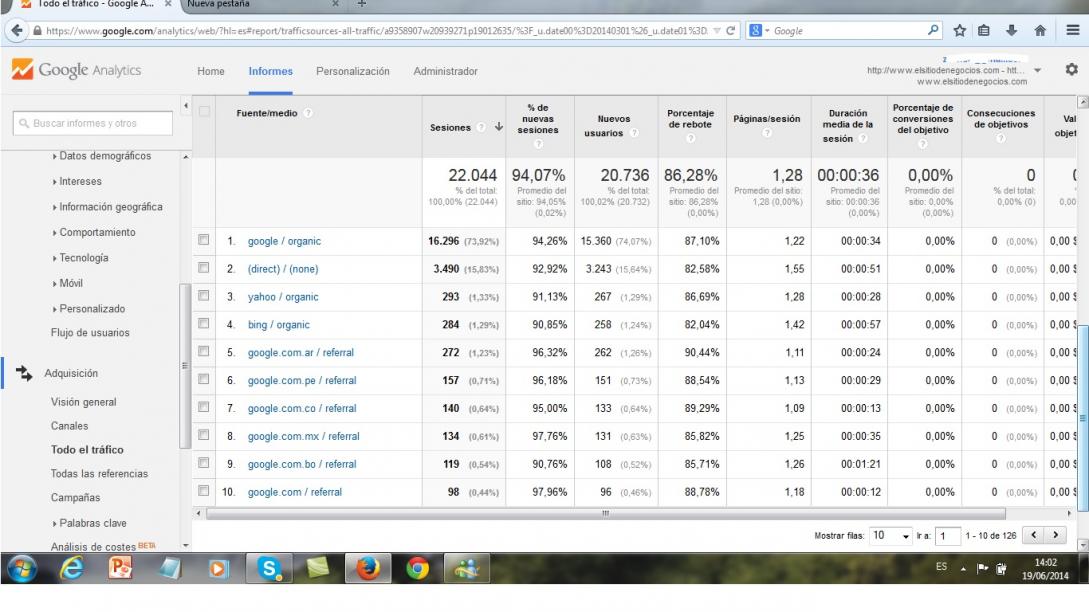The height and width of the screenshot is (612, 1089).
Task: Click the browser URL address bar
Action: click(377, 31)
